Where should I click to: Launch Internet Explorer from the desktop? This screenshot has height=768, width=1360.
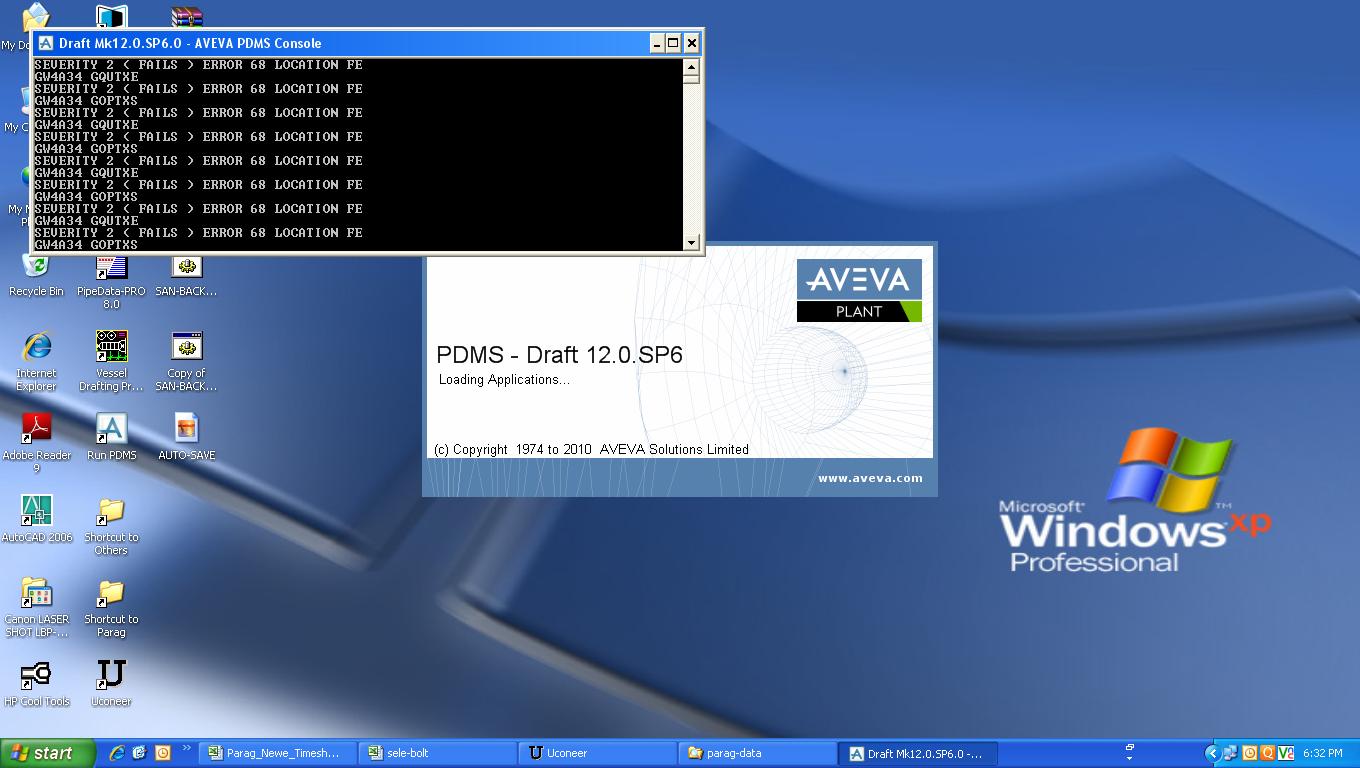[x=36, y=362]
